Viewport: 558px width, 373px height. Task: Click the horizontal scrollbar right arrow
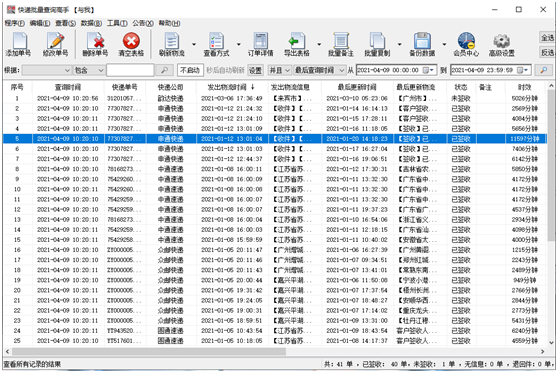(542, 352)
